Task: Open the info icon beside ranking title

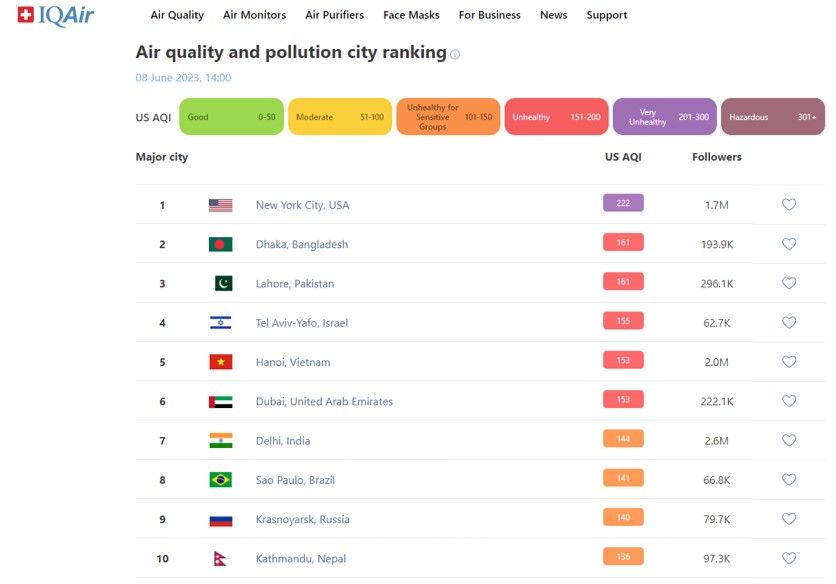Action: click(x=455, y=54)
